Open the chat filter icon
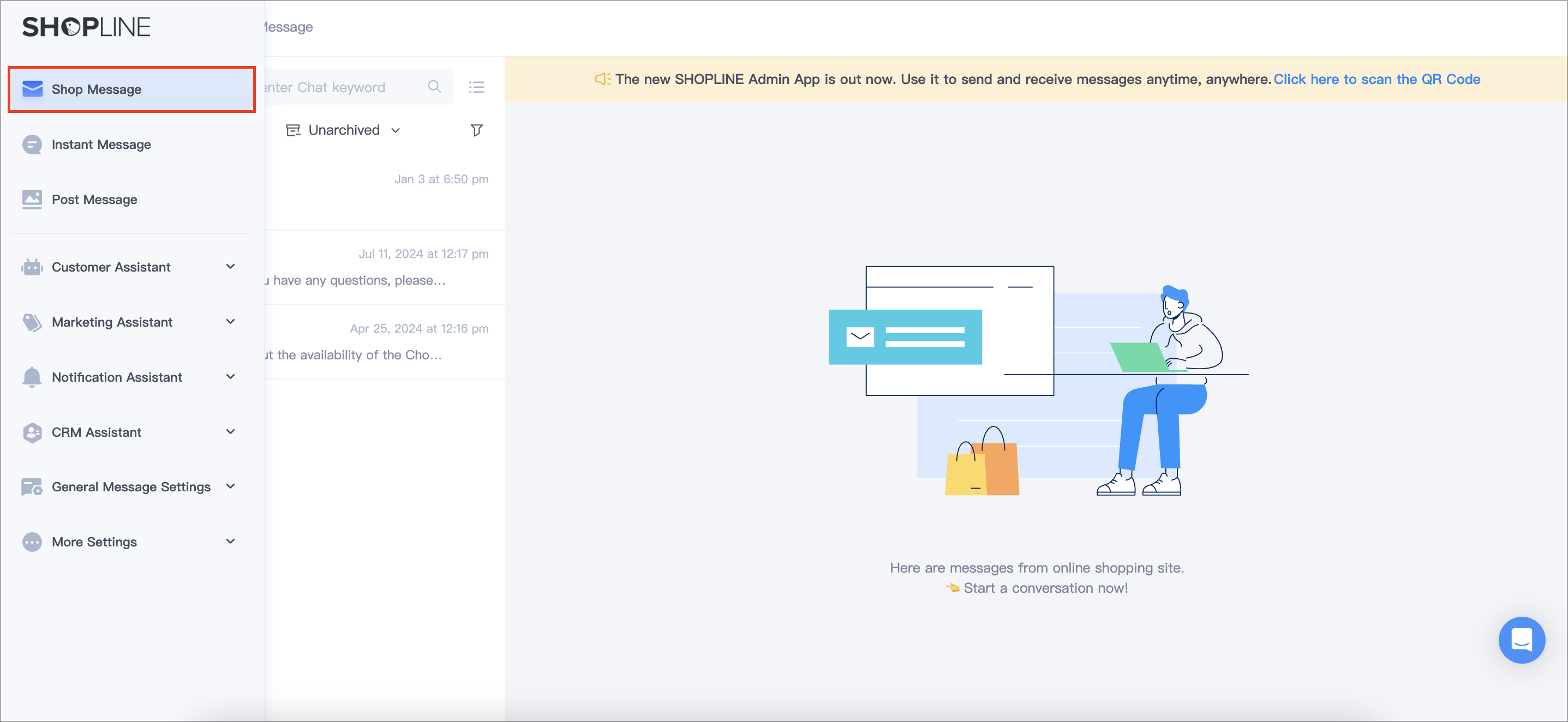 tap(477, 130)
